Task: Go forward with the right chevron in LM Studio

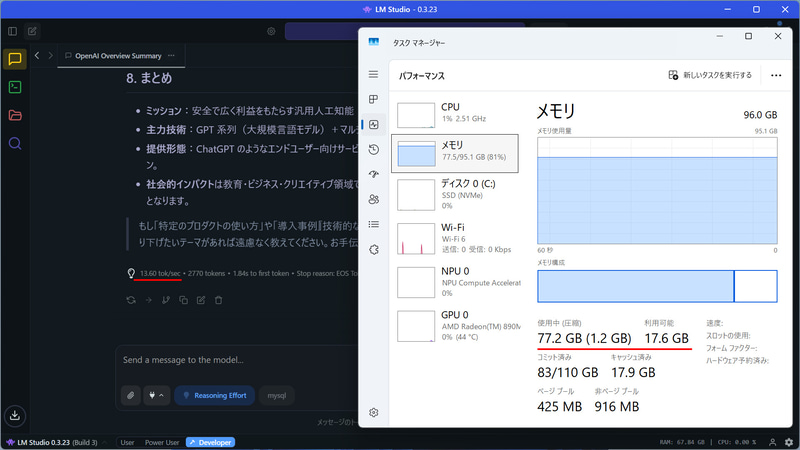Action: [x=50, y=56]
